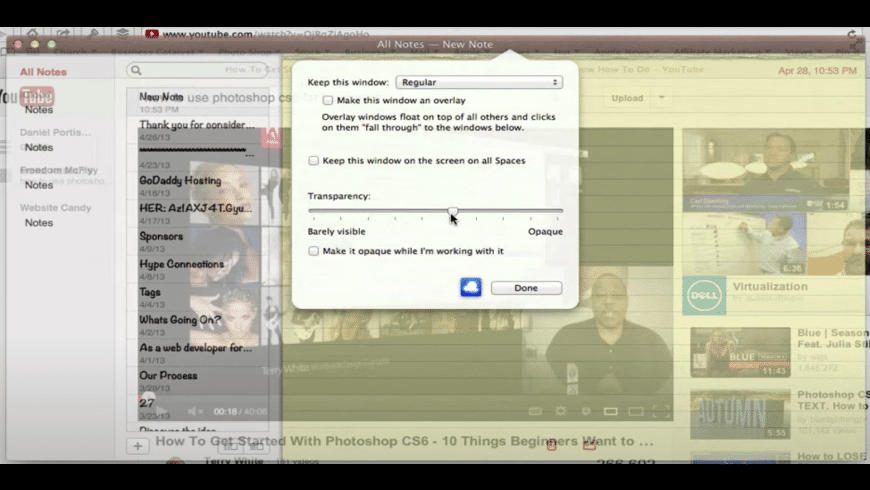
Task: Open the 'As a web developer for...' note
Action: (198, 353)
